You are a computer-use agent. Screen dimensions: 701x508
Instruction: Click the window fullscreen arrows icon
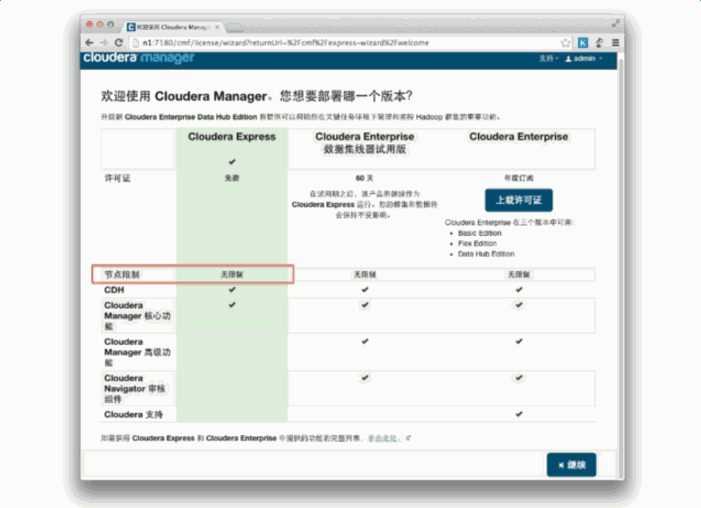(616, 23)
